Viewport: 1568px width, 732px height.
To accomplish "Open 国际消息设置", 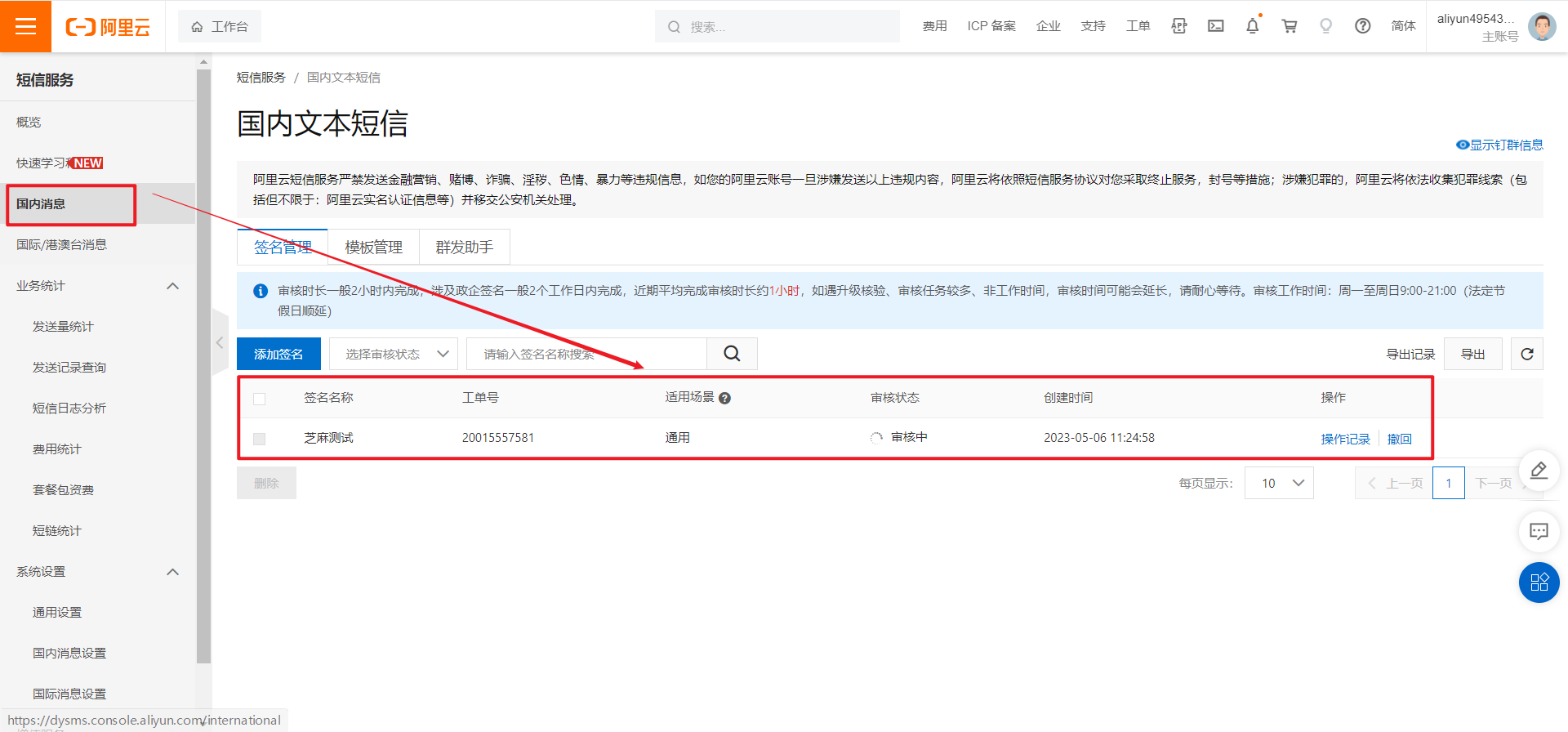I will click(69, 694).
